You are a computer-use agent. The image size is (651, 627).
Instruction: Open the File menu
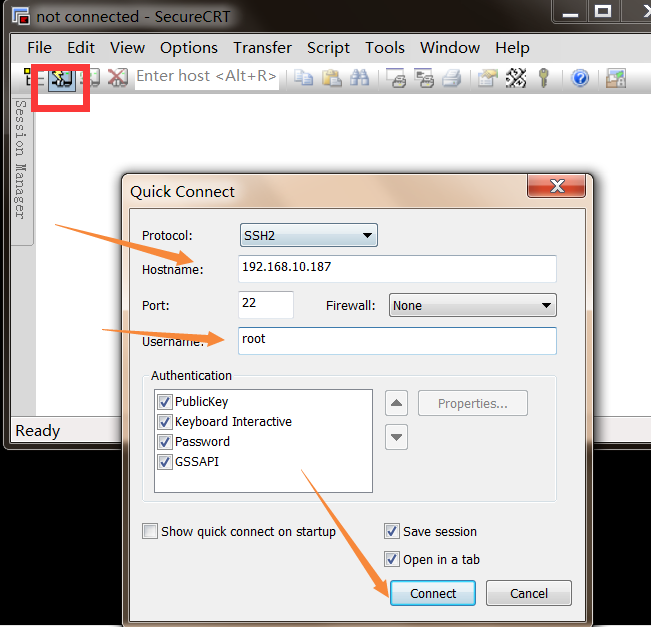click(39, 48)
